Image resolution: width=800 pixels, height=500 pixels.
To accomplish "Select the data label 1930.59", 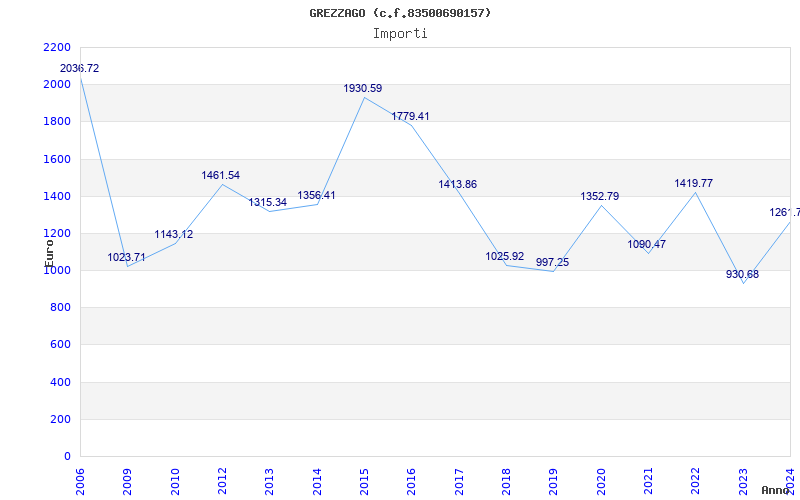I will click(362, 88).
